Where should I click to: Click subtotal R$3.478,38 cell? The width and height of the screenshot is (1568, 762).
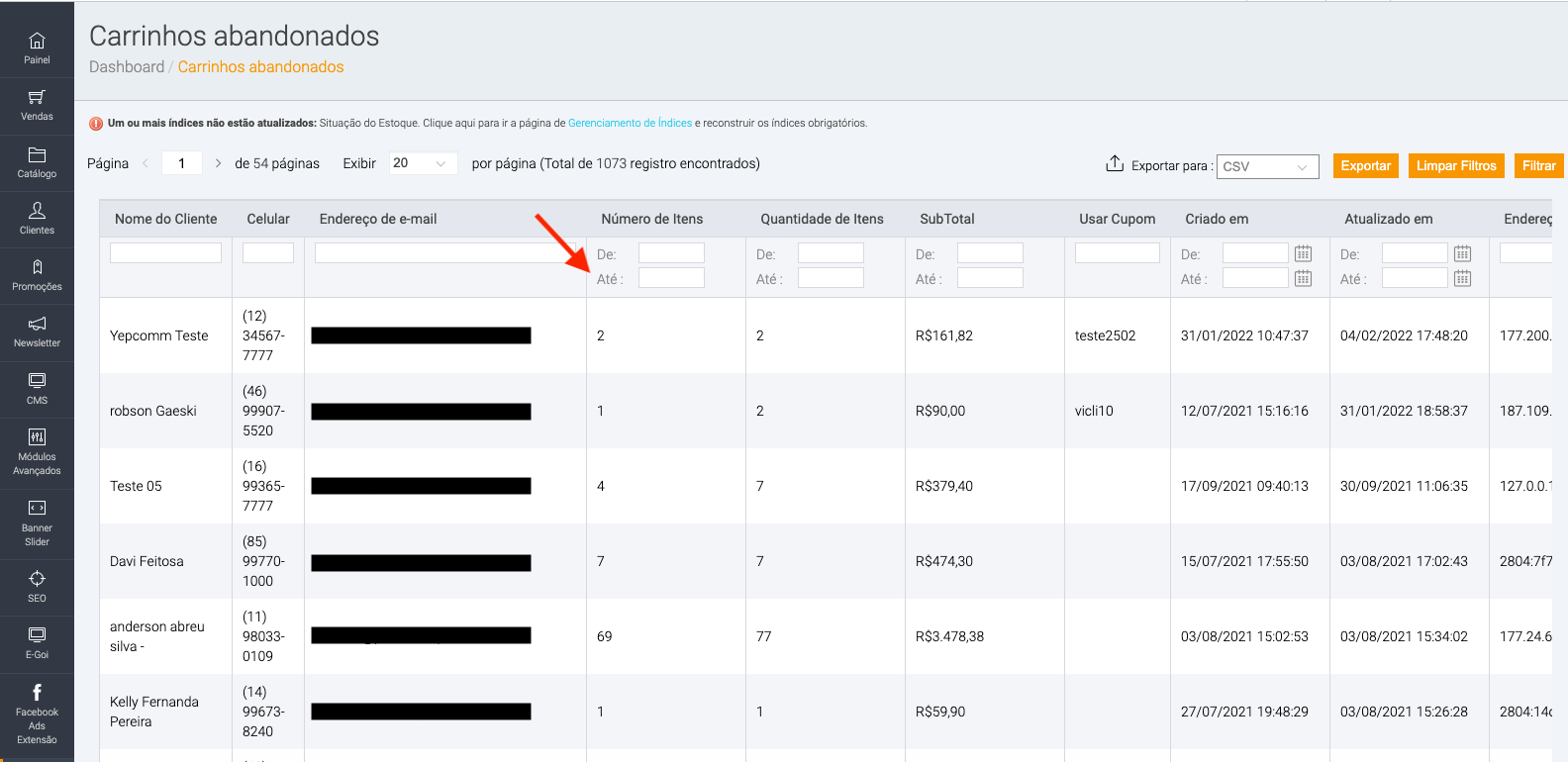[949, 636]
